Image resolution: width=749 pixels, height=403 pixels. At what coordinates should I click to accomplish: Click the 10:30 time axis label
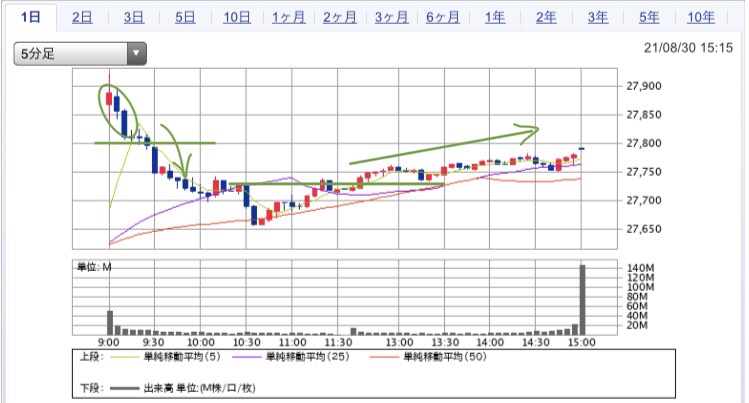point(246,342)
